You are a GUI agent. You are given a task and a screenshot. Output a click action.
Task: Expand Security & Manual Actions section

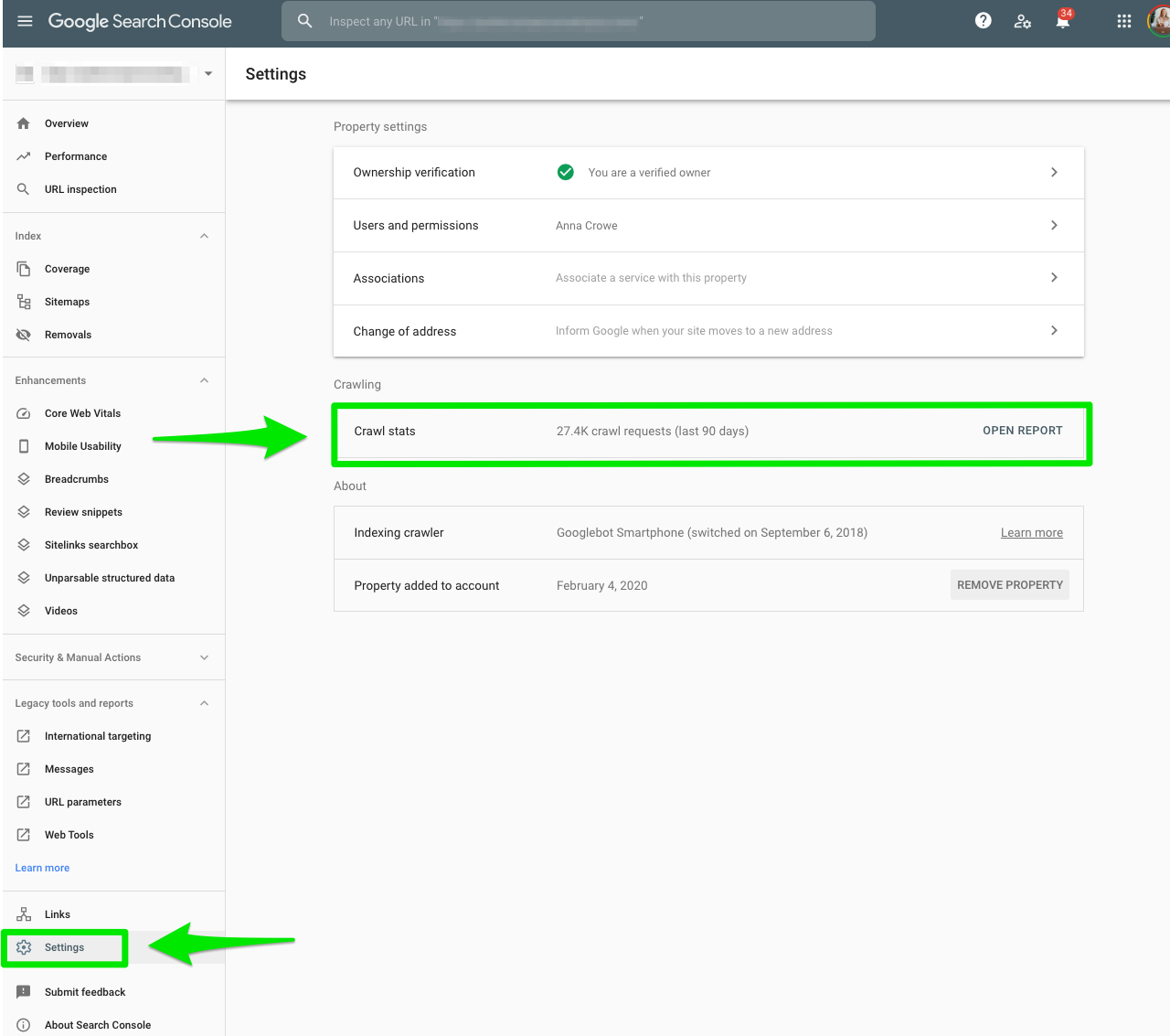coord(205,657)
